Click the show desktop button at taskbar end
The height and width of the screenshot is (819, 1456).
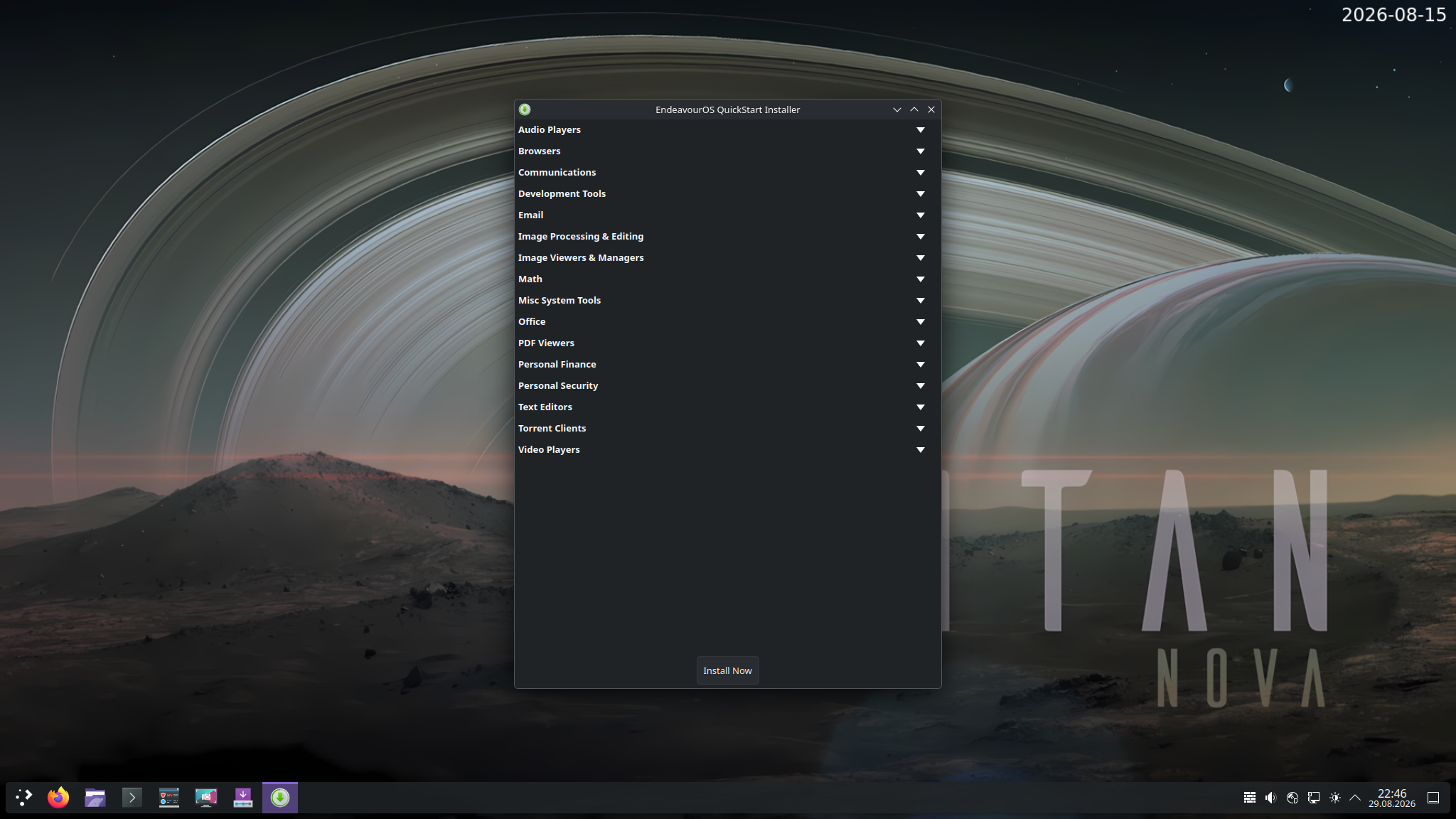tap(1433, 798)
